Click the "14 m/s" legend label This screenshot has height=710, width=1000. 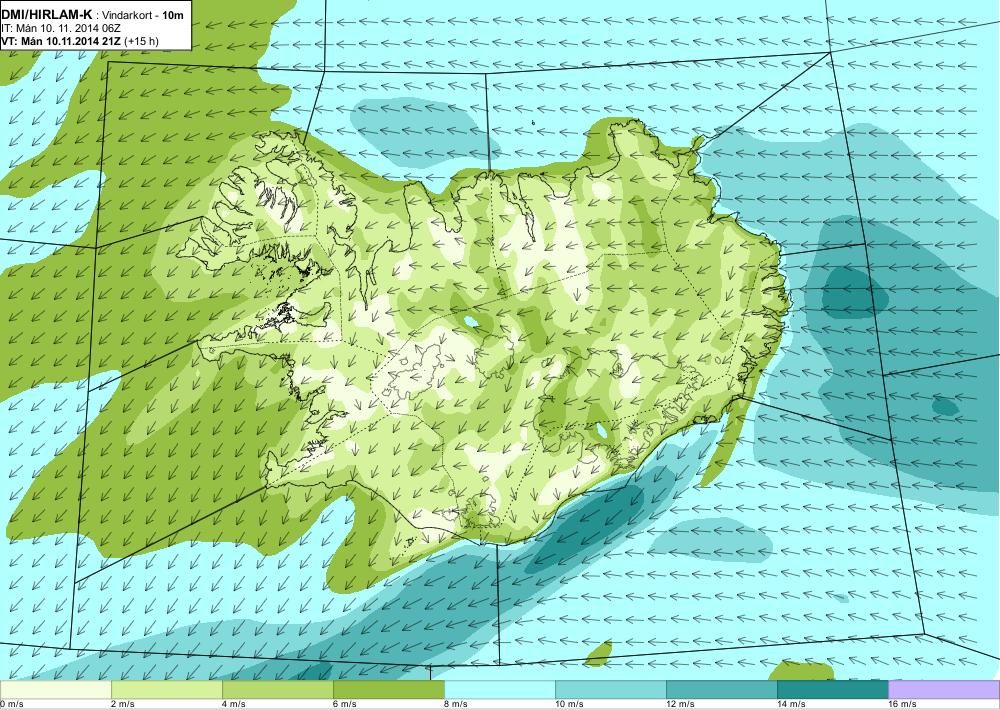pyautogui.click(x=791, y=704)
